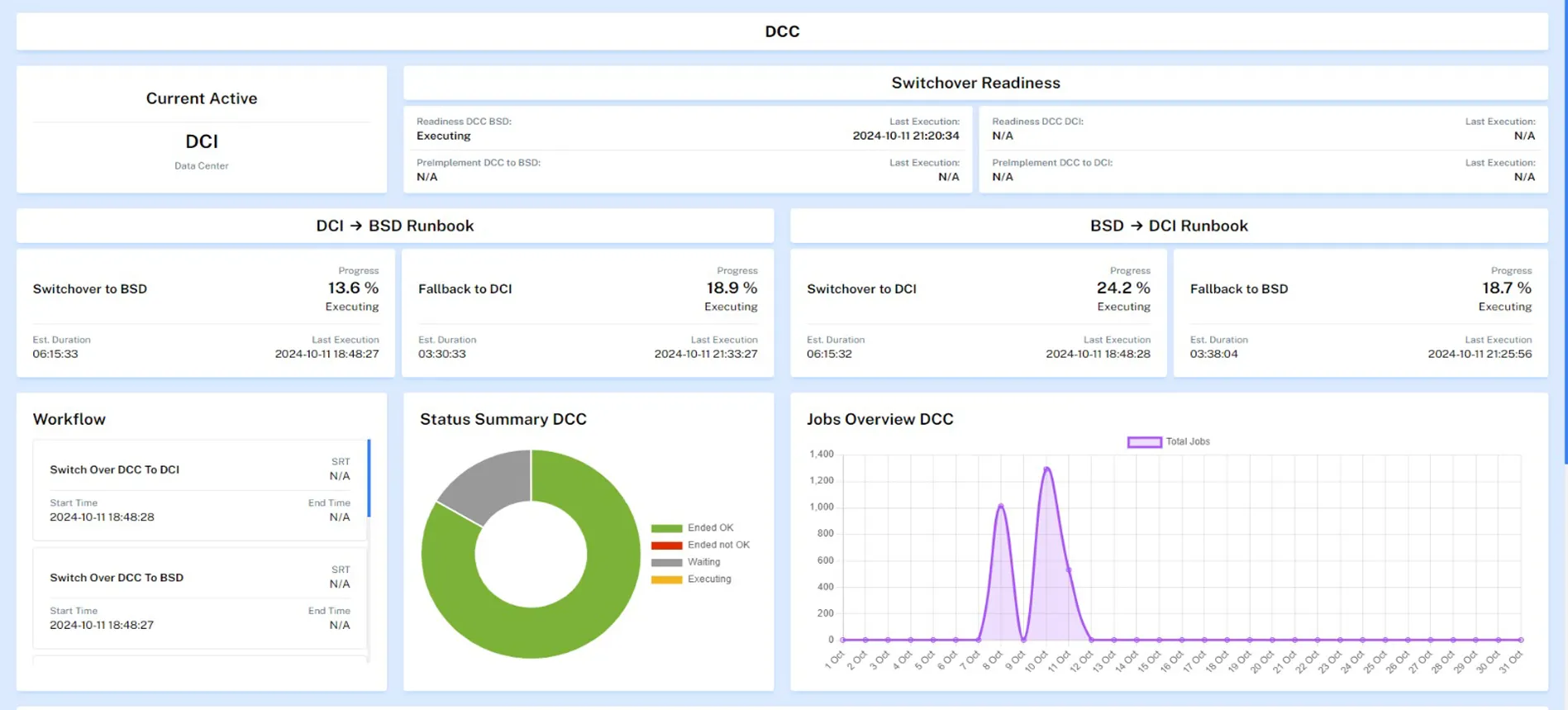Select Switch Over DCC To BSD workflow
Viewport: 1568px width, 710px height.
coord(199,598)
